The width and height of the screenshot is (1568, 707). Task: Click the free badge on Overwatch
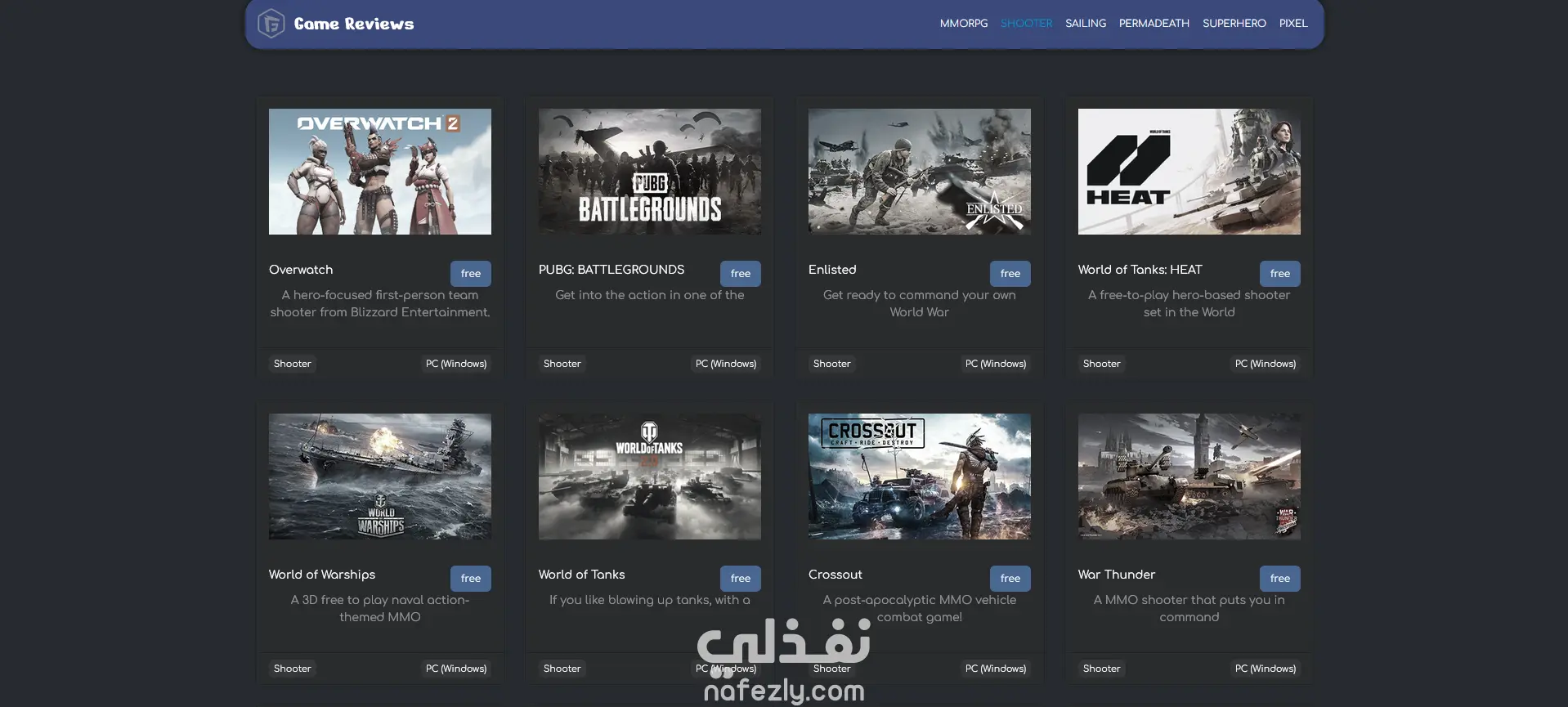[471, 274]
